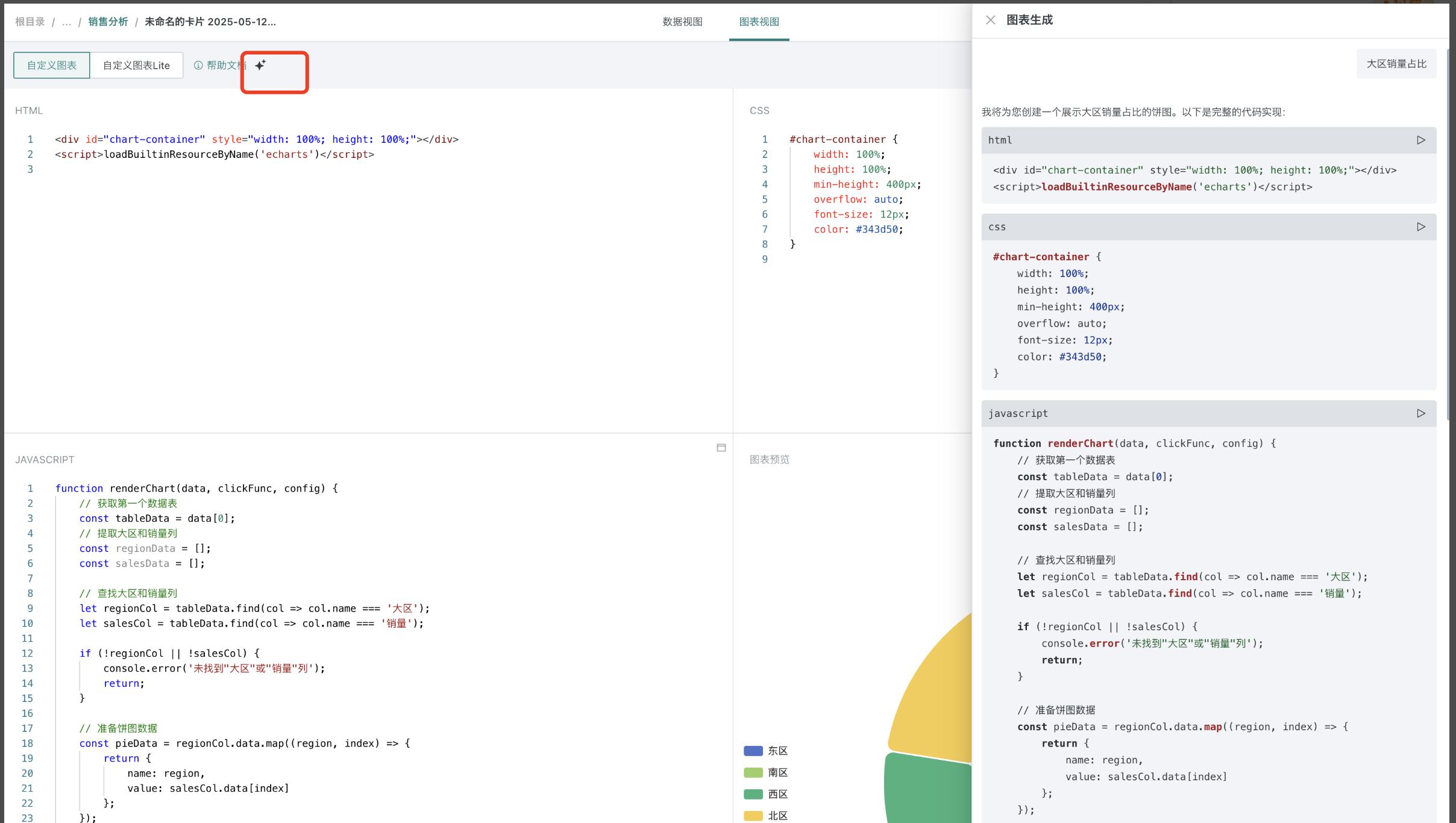The image size is (1456, 823).
Task: Apply the javascript code block arrow icon
Action: click(x=1420, y=413)
